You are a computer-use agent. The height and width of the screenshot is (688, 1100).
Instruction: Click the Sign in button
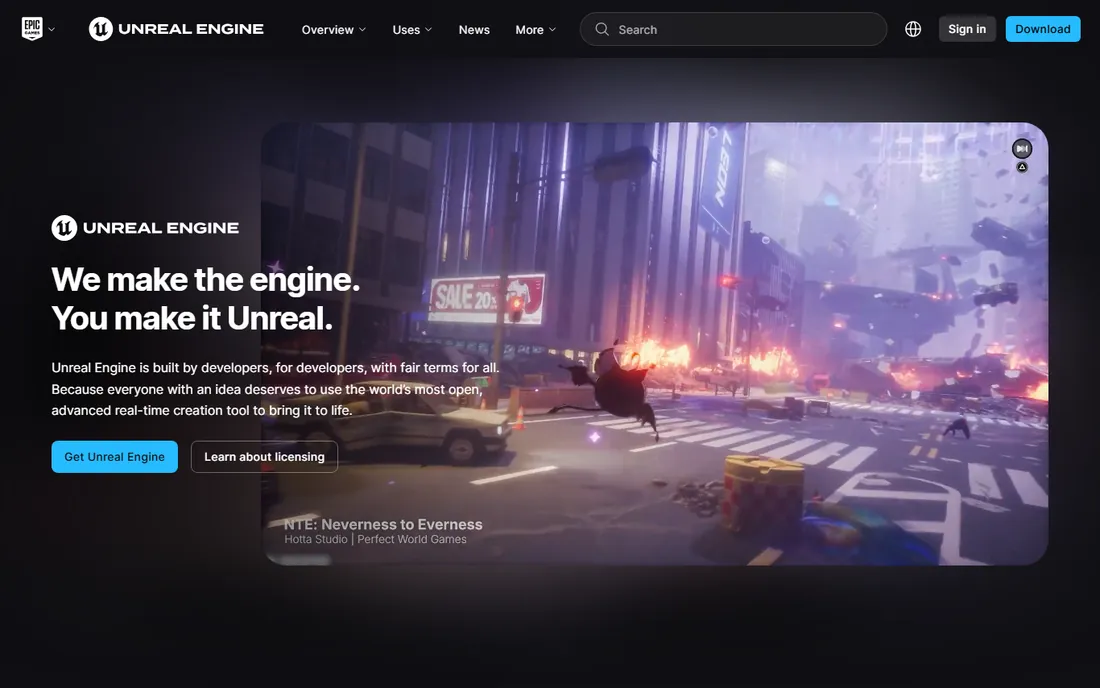[x=967, y=29]
